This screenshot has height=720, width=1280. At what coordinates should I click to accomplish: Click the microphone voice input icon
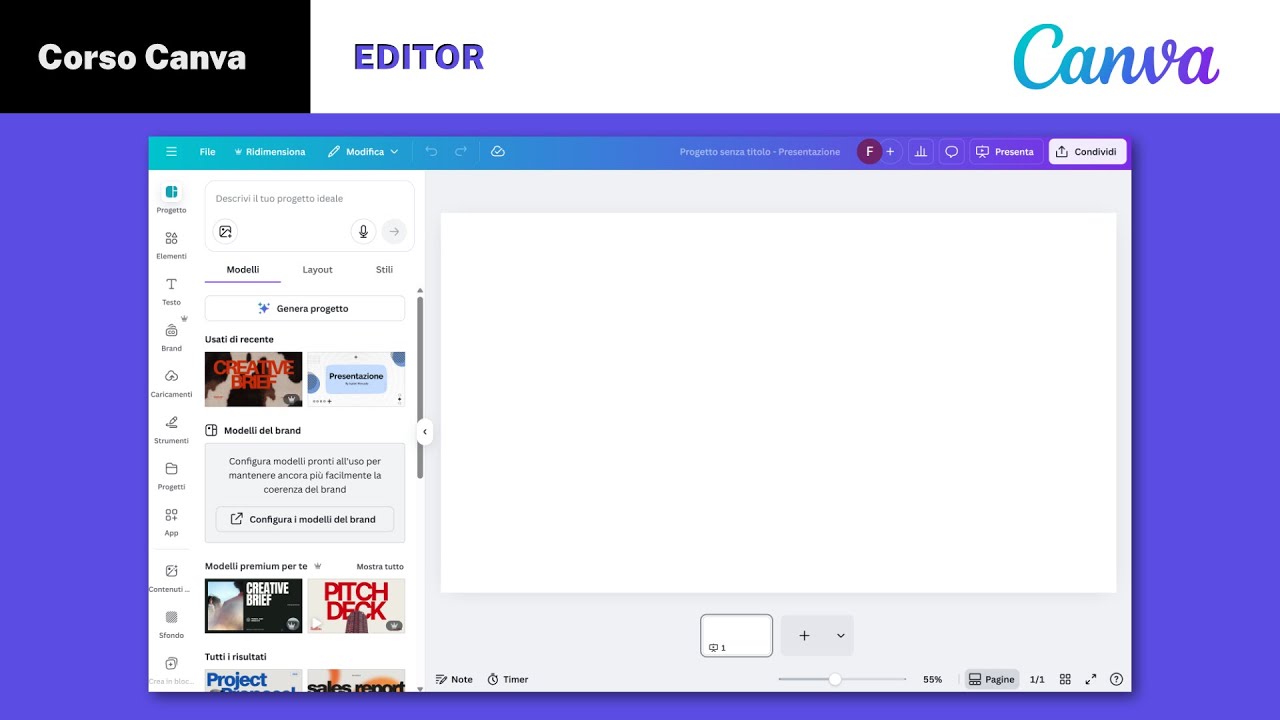coord(363,232)
